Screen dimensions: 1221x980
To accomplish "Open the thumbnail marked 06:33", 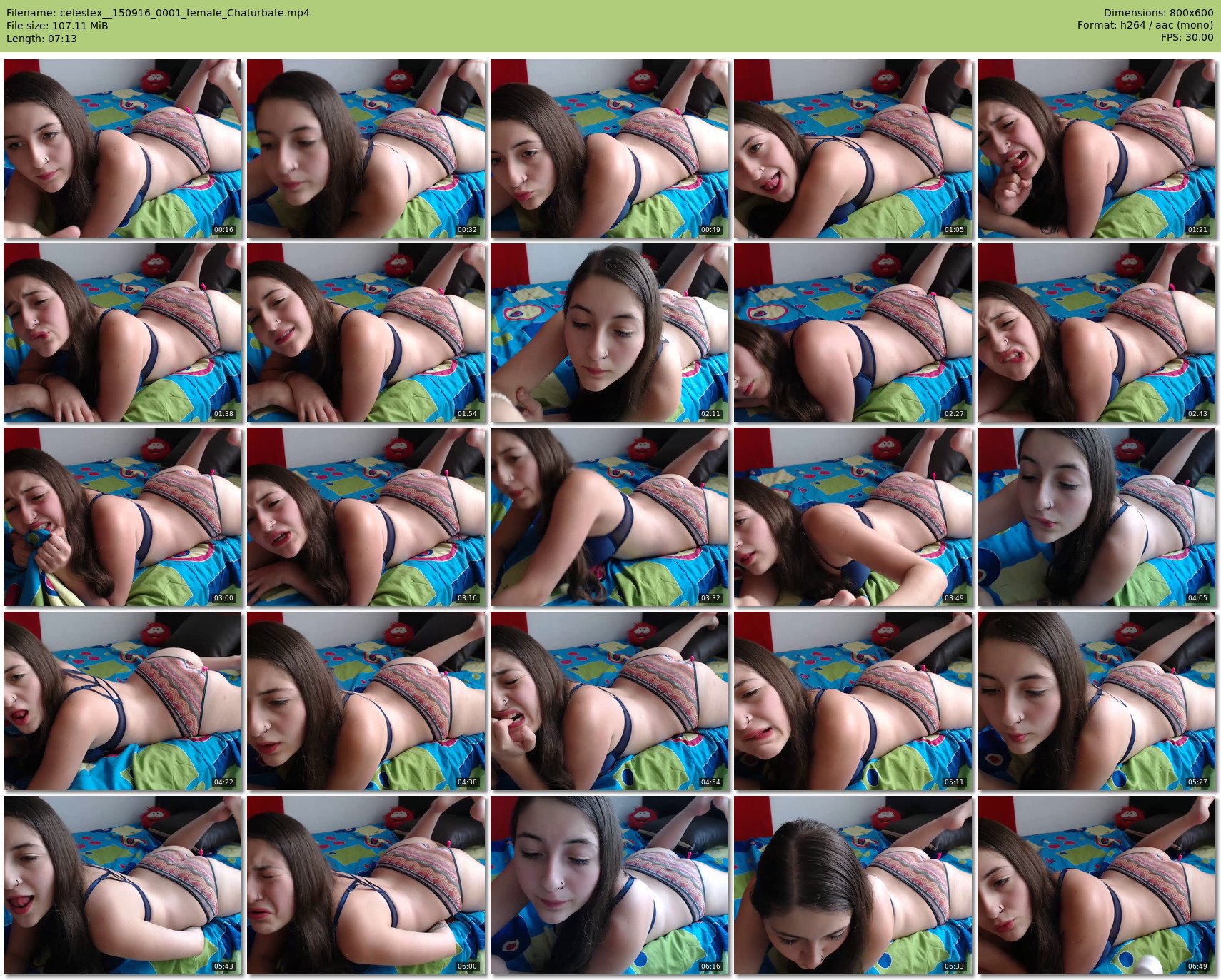I will [853, 885].
